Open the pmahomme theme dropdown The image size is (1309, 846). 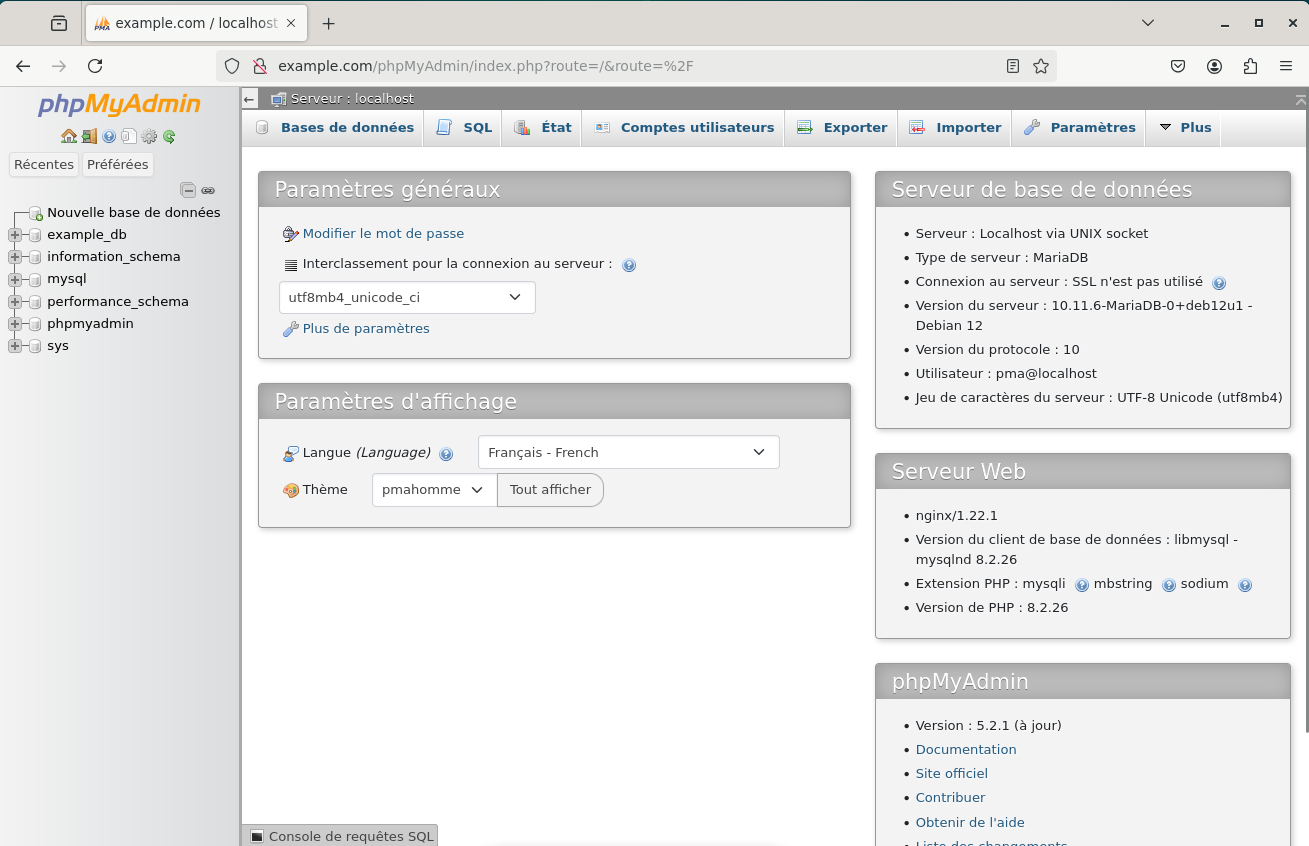pyautogui.click(x=434, y=490)
